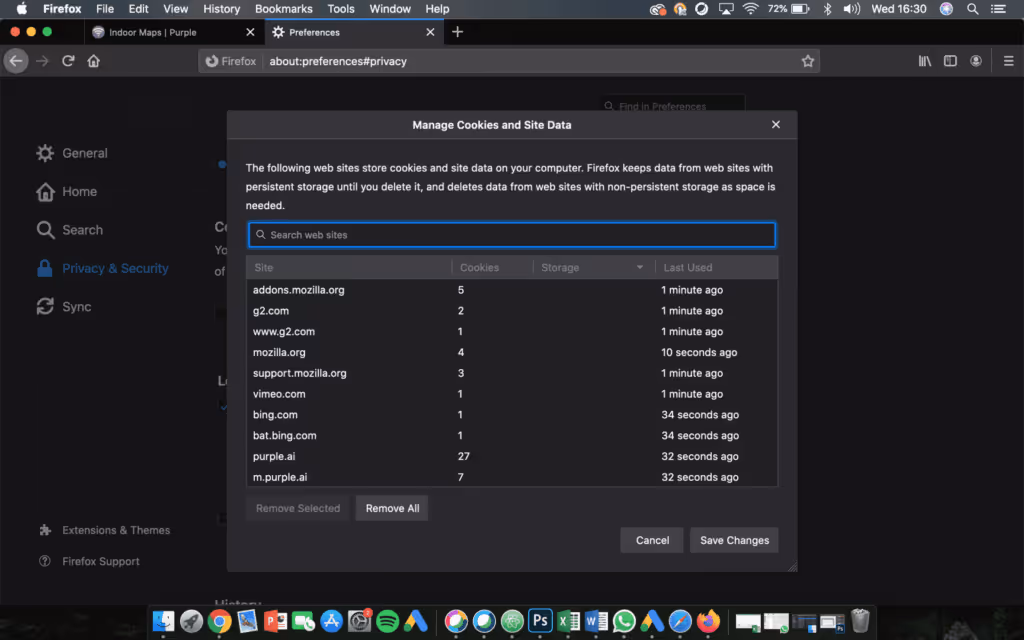Image resolution: width=1024 pixels, height=640 pixels.
Task: Close the Indoor Maps | Purple tab
Action: (x=250, y=32)
